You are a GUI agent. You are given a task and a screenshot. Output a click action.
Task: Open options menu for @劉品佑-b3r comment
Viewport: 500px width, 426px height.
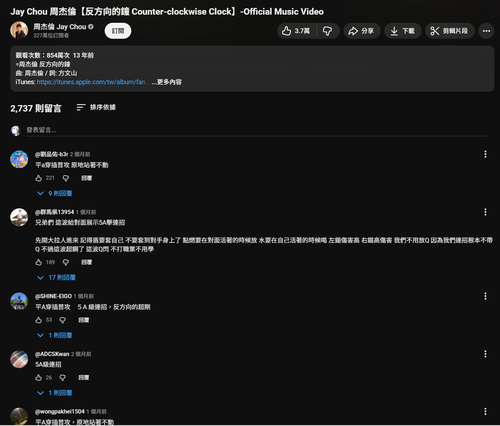(485, 154)
